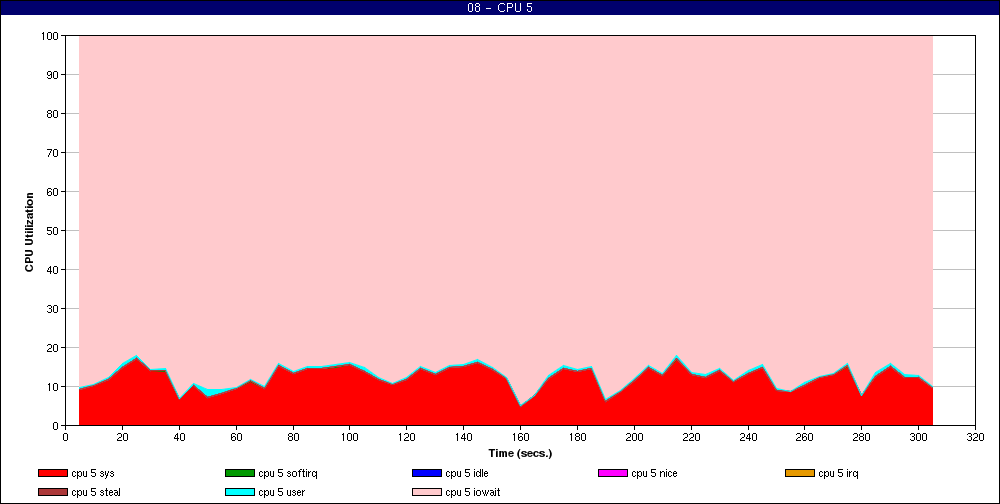This screenshot has width=1000, height=504.
Task: Click the x-axis tick label 160
Action: tap(520, 437)
